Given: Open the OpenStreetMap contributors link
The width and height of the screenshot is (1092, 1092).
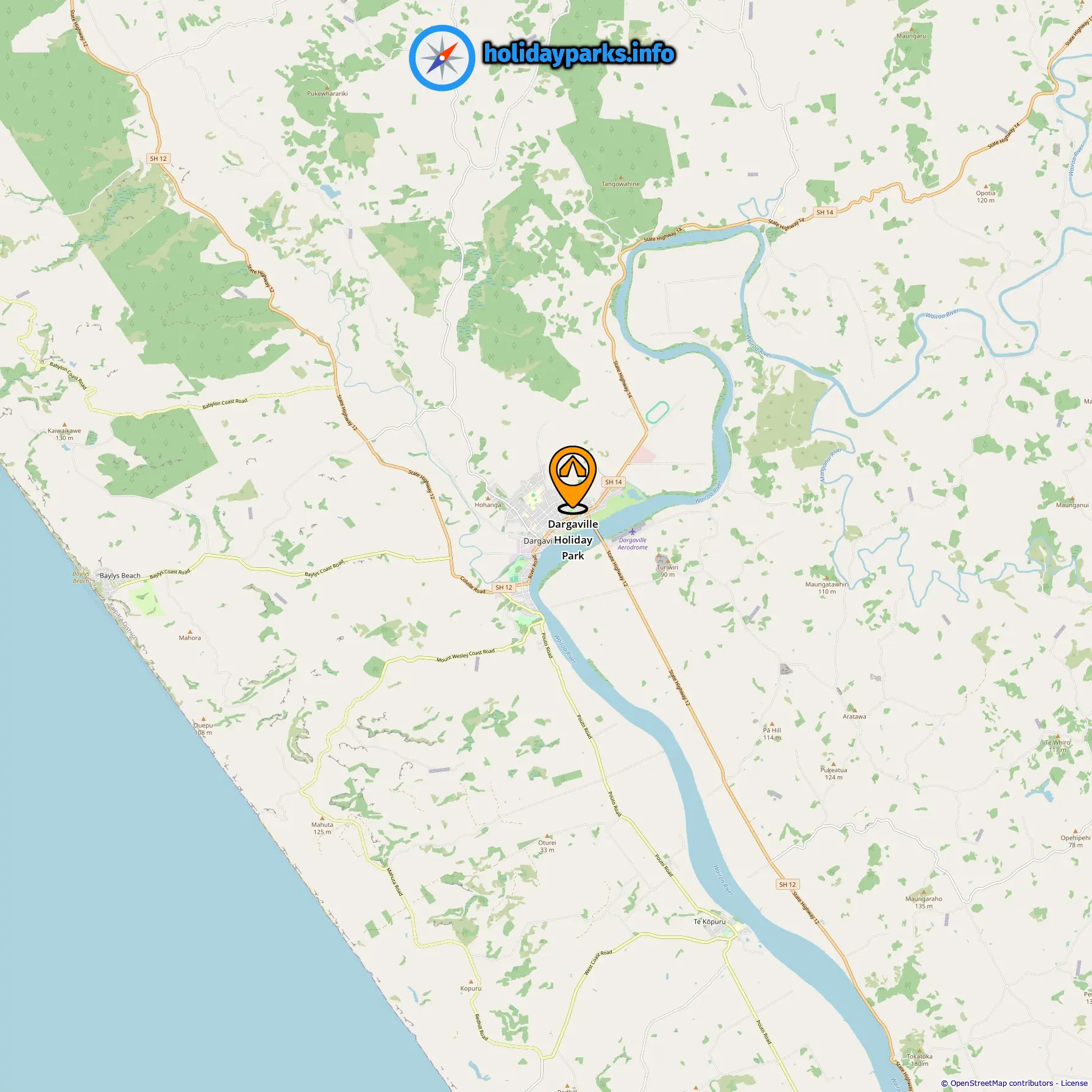Looking at the screenshot, I should point(1002,1083).
